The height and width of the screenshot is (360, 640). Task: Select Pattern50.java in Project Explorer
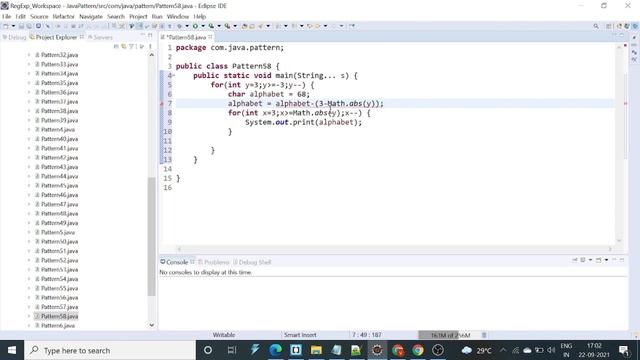pyautogui.click(x=59, y=241)
